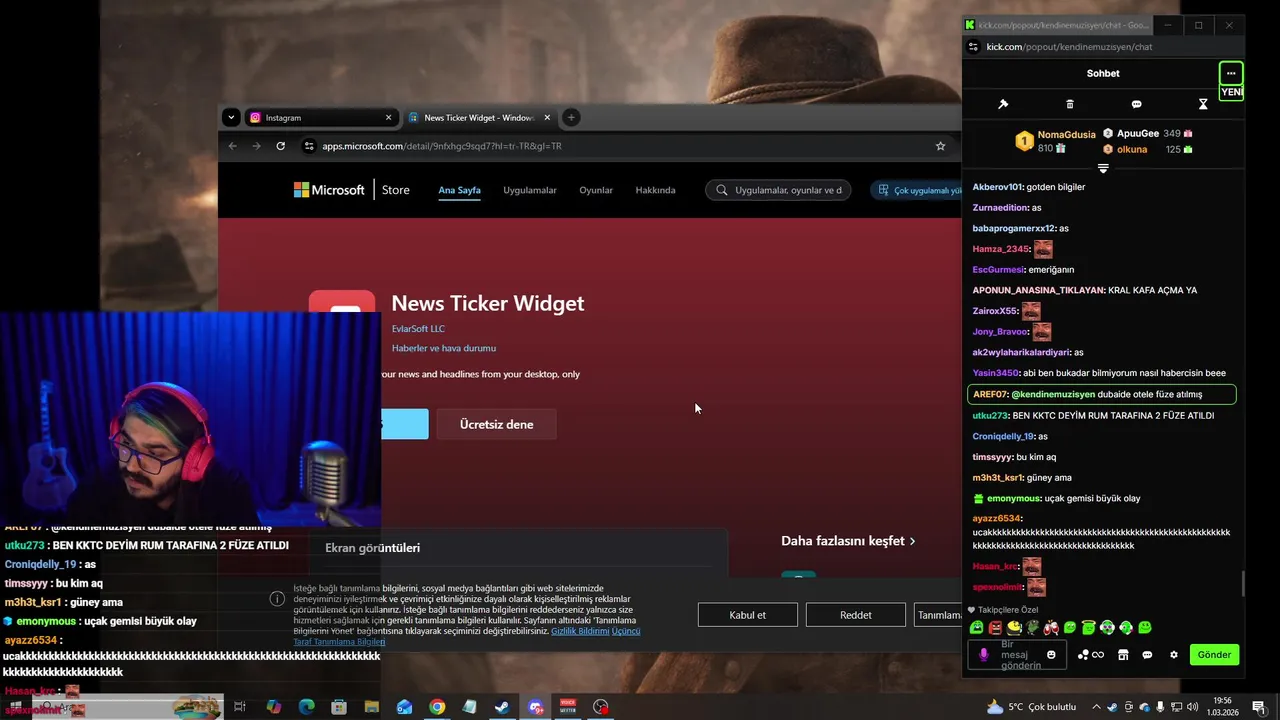Open the Ana Sayfa menu item
This screenshot has height=720, width=1280.
(459, 190)
